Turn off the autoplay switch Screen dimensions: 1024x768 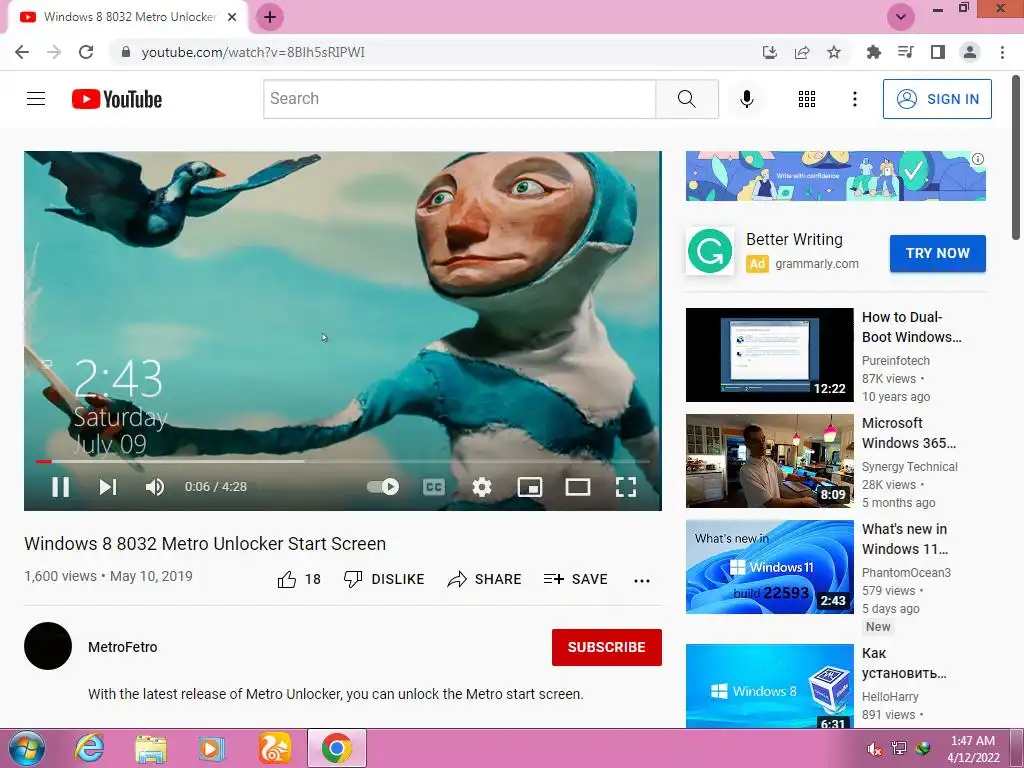383,487
